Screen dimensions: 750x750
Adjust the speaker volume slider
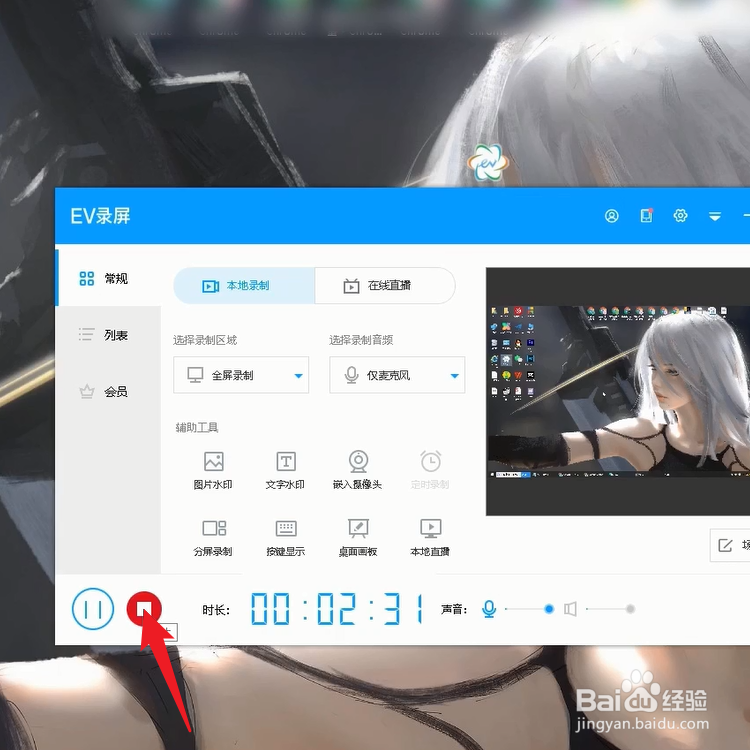click(x=611, y=609)
